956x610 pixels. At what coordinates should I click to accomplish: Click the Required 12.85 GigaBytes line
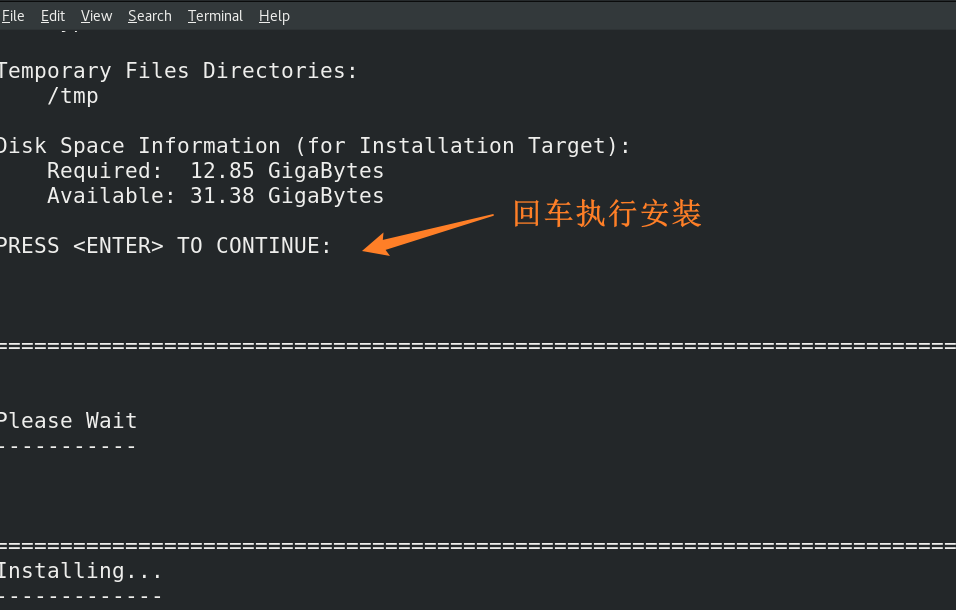[215, 171]
